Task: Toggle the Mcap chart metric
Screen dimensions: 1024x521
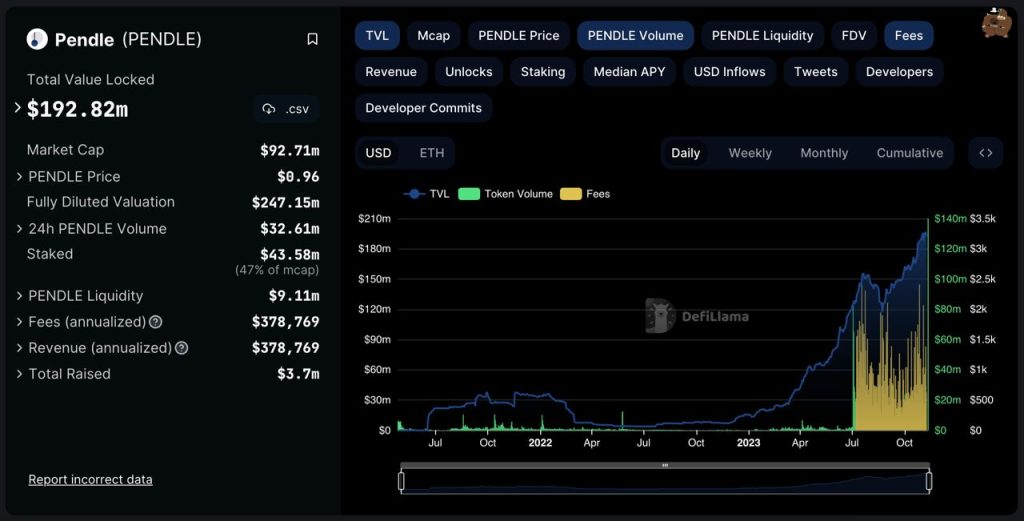Action: coord(434,35)
